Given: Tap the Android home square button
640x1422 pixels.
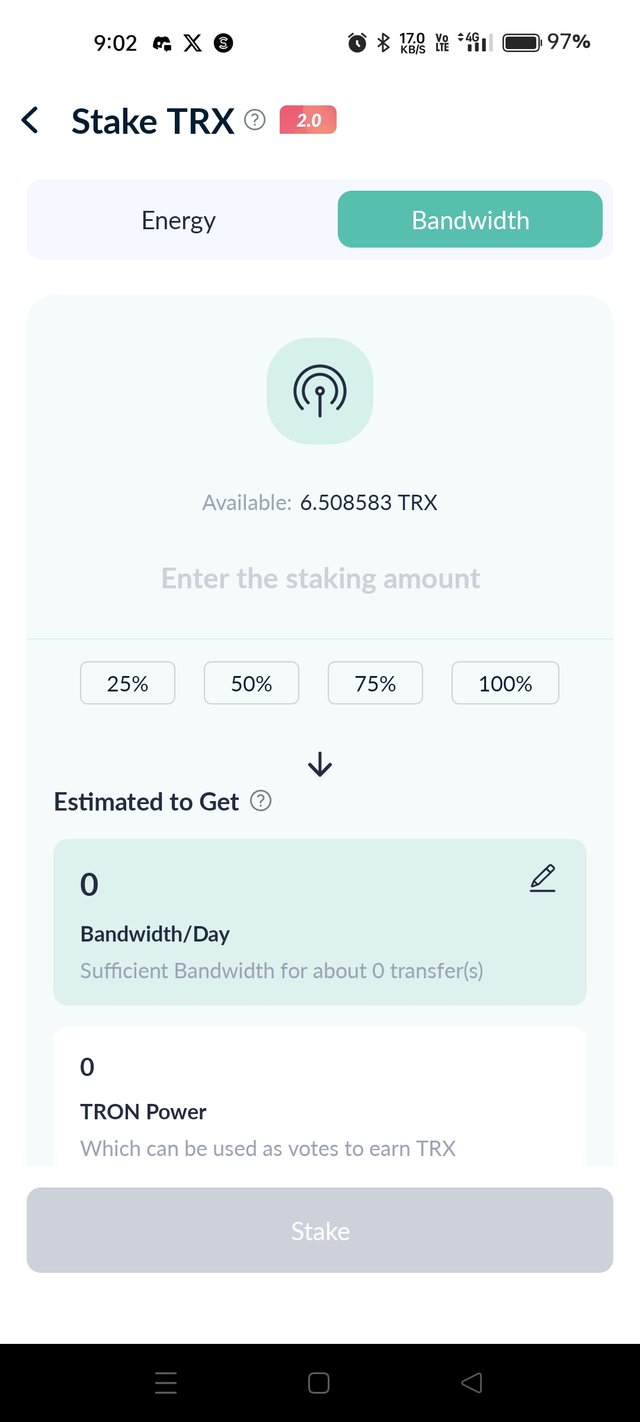Looking at the screenshot, I should tap(319, 1383).
